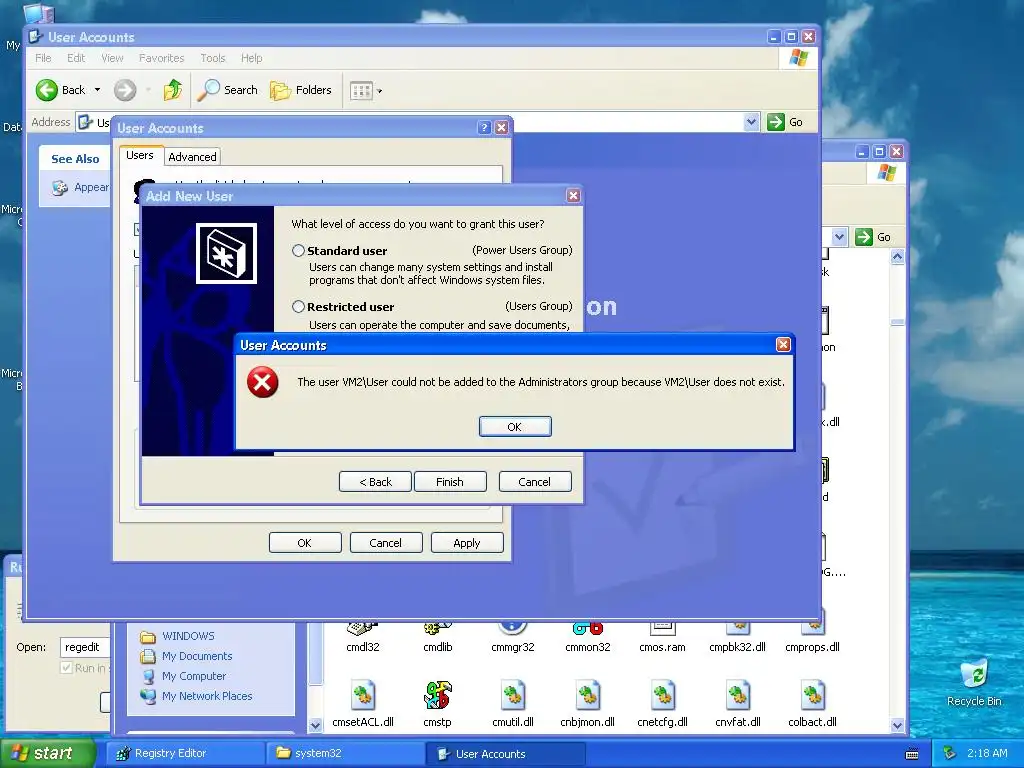Screen dimensions: 1024x768
Task: Select the cnetcfg.dll file icon
Action: (662, 704)
